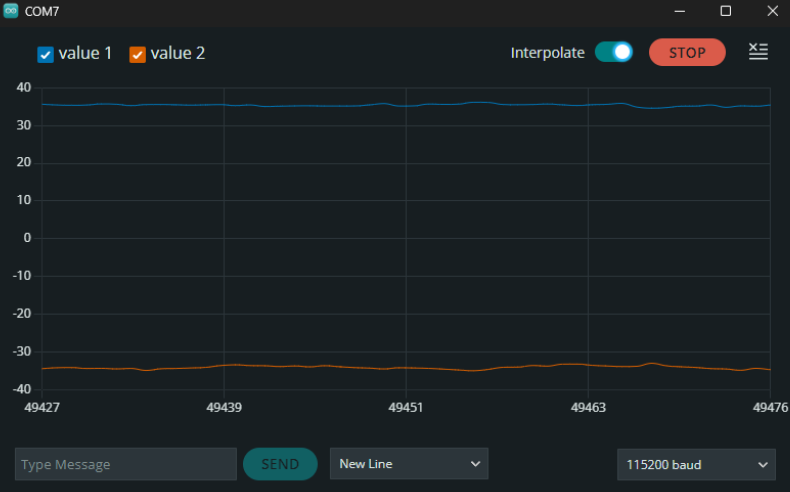This screenshot has width=790, height=492.
Task: Click the Arduino app icon in title bar
Action: (x=11, y=11)
